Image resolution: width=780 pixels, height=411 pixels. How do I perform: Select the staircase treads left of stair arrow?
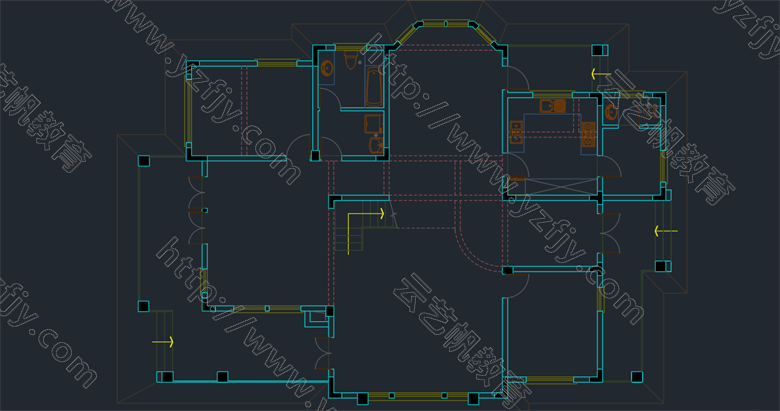(x=349, y=238)
